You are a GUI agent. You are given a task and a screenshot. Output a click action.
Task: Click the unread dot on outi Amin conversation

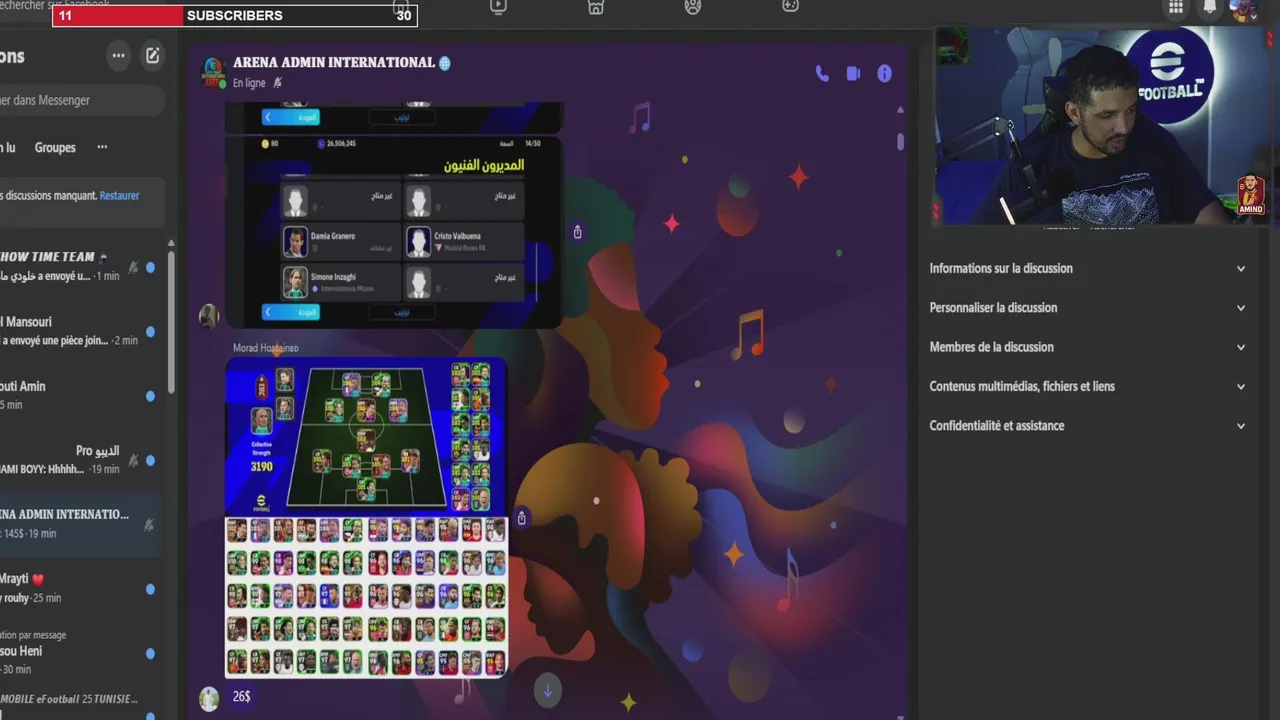(x=150, y=396)
